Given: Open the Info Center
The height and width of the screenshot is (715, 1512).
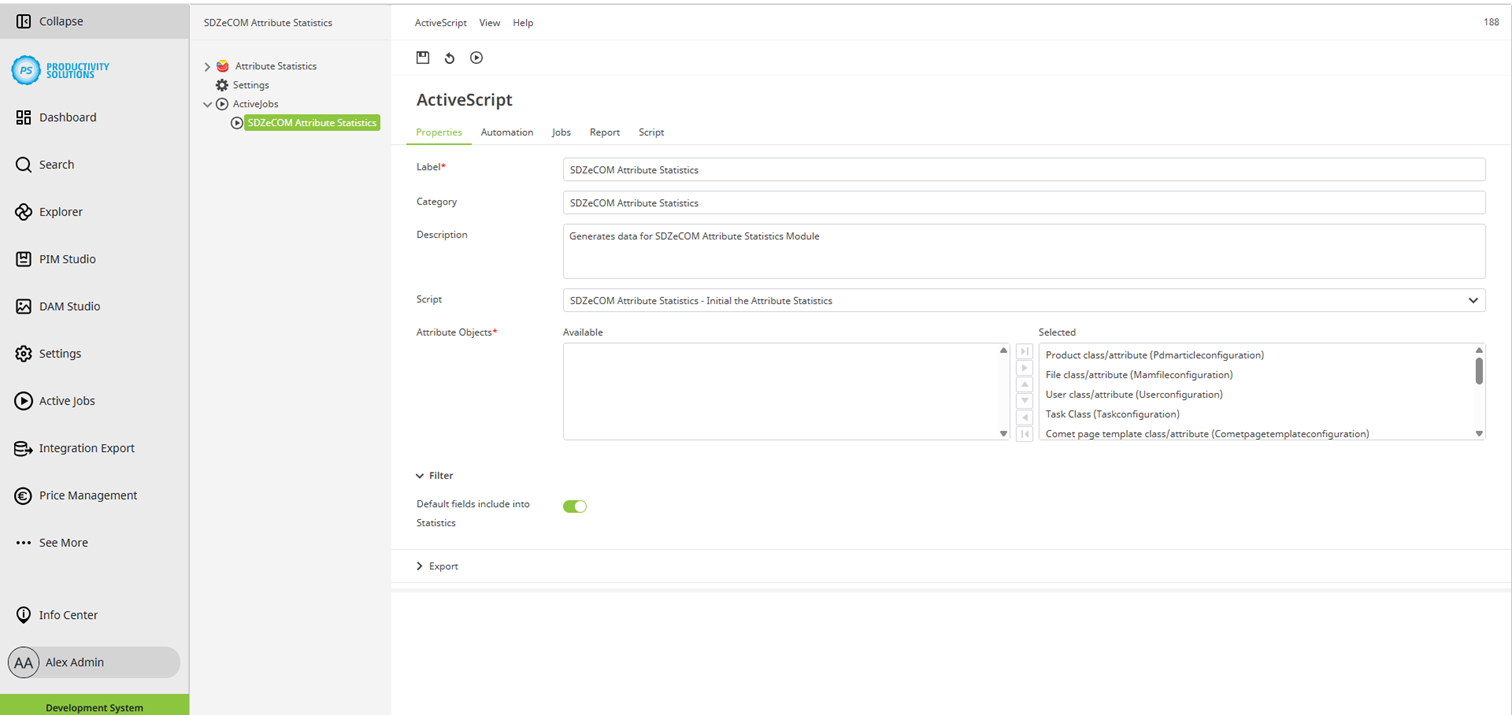Looking at the screenshot, I should 68,615.
